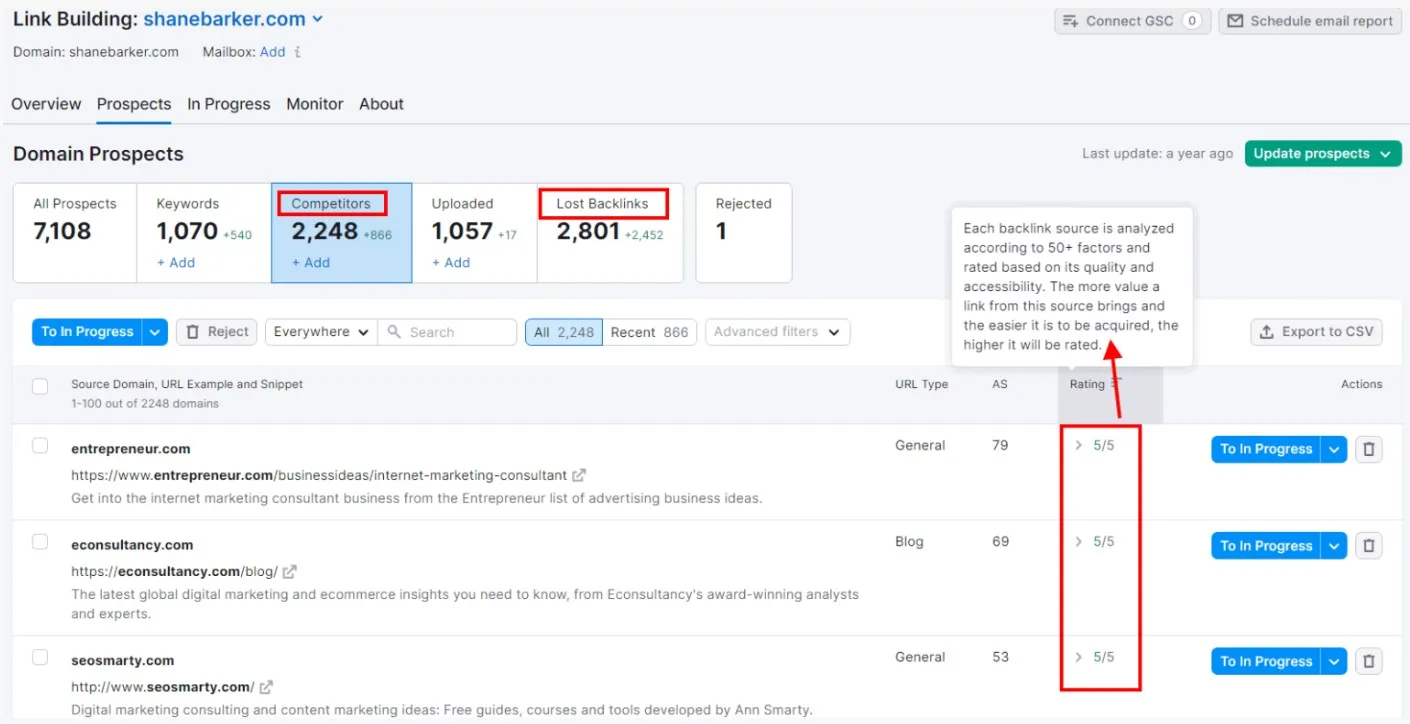Switch to the In Progress tab
The height and width of the screenshot is (724, 1410).
point(229,104)
